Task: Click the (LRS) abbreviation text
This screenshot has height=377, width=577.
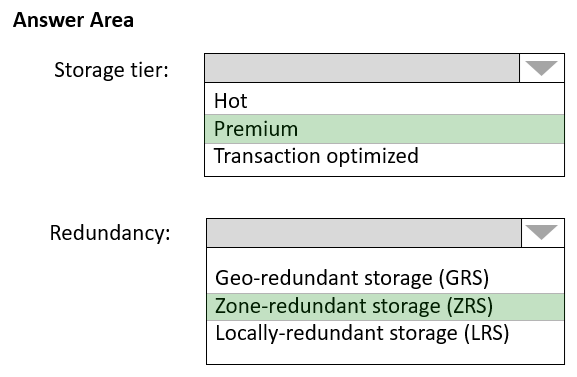Action: pos(486,334)
